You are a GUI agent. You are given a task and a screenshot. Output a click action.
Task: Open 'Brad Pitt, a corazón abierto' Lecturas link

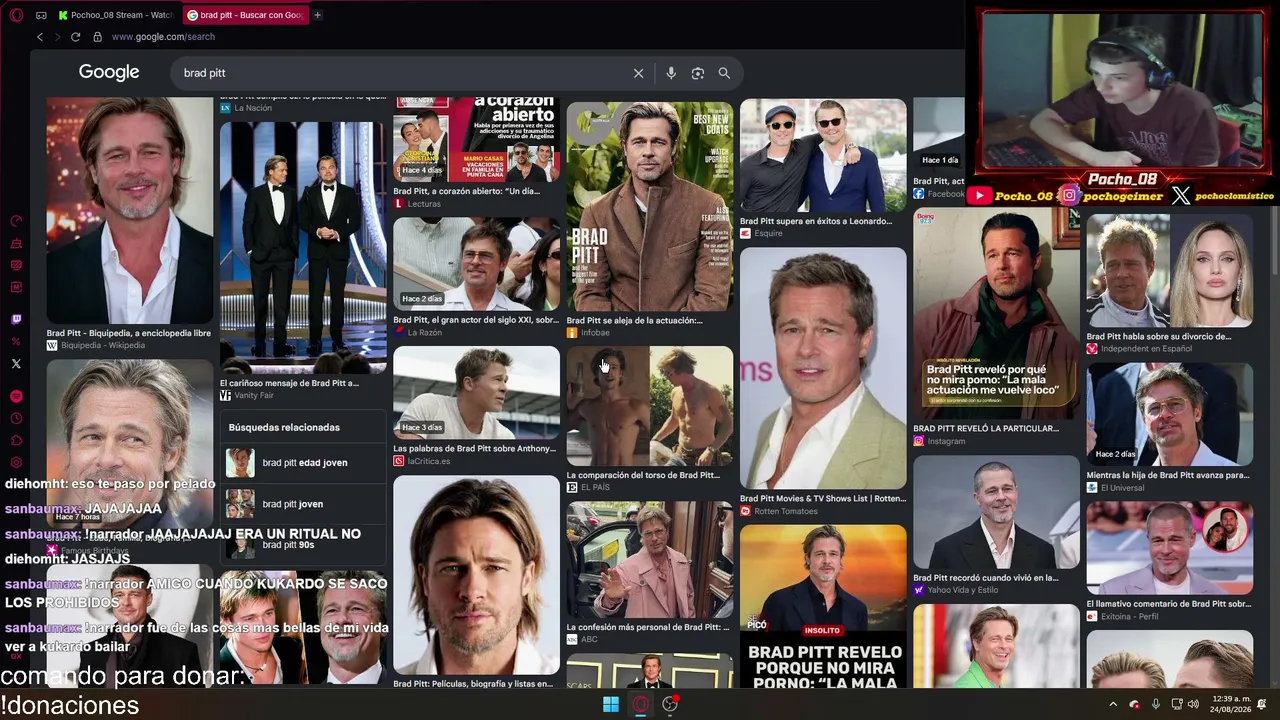466,191
